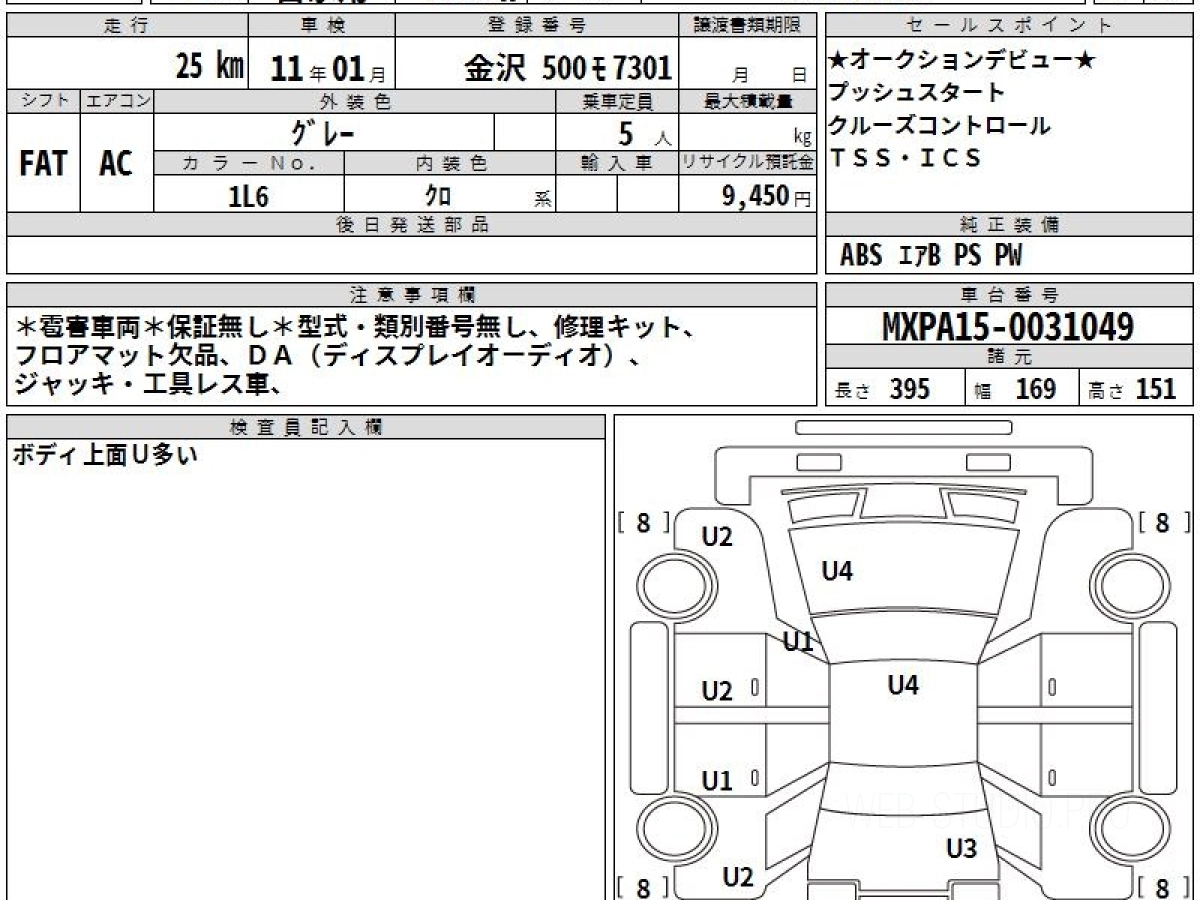The width and height of the screenshot is (1200, 900).
Task: Select the セールスポイント header
Action: (1009, 26)
